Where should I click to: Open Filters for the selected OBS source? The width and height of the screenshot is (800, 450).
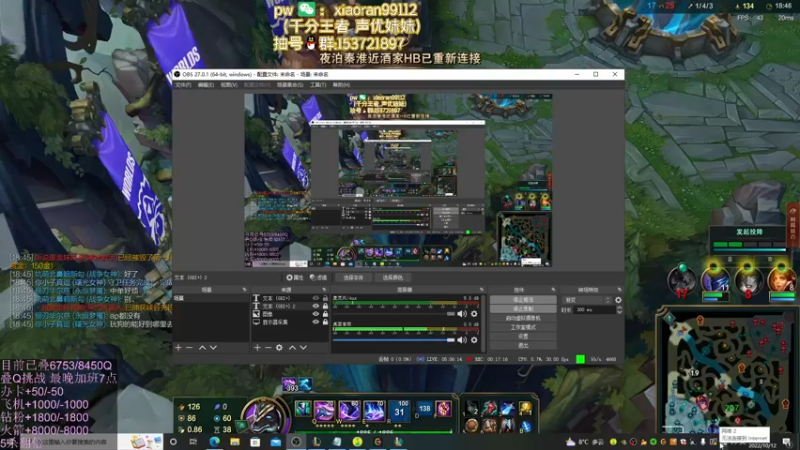(x=318, y=278)
